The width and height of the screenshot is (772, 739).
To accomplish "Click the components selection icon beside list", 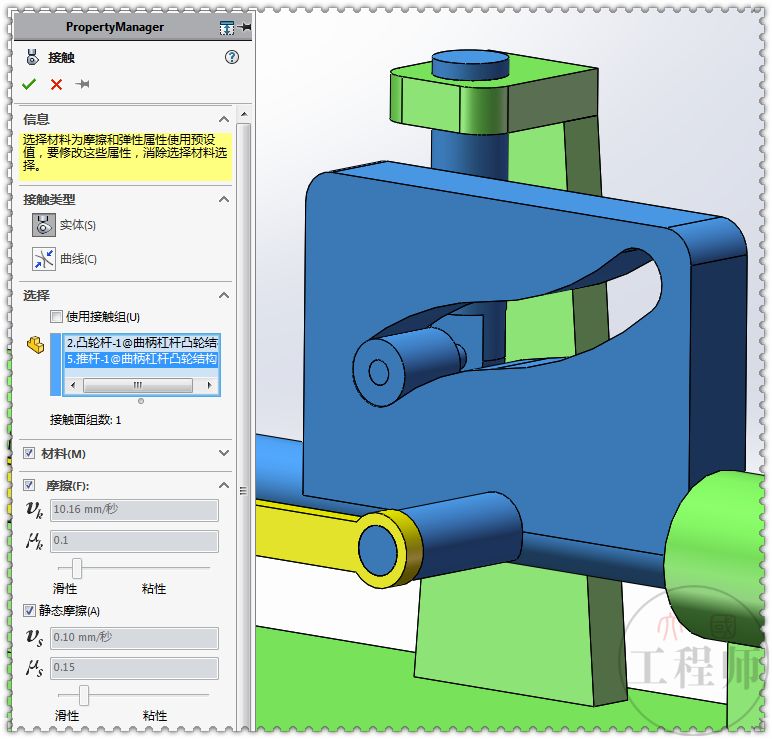I will 35,345.
